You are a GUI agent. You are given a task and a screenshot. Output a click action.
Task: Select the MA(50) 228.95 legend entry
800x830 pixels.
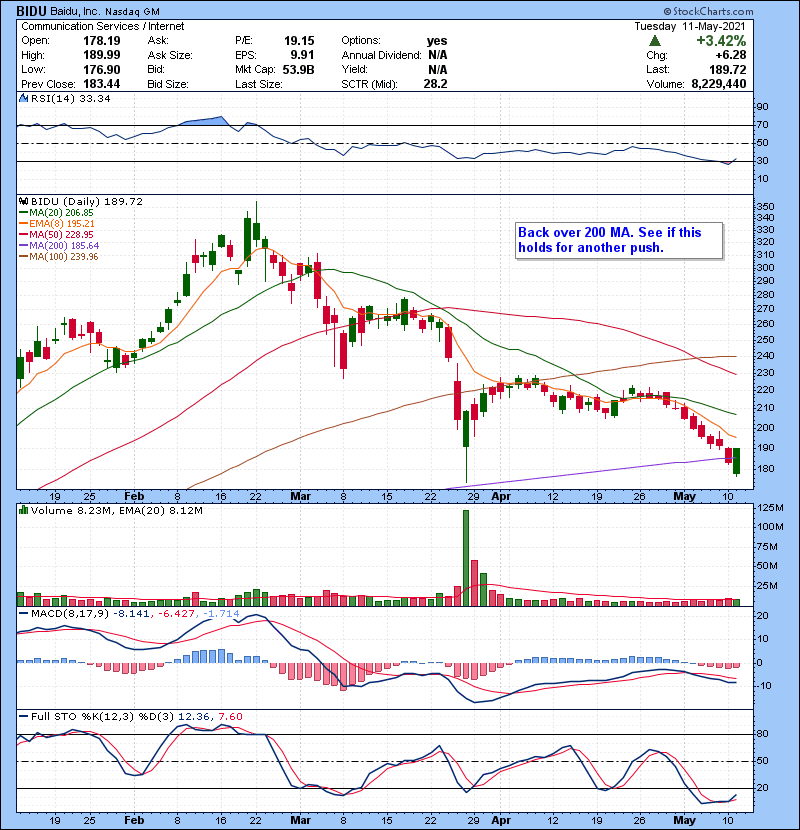pyautogui.click(x=60, y=235)
